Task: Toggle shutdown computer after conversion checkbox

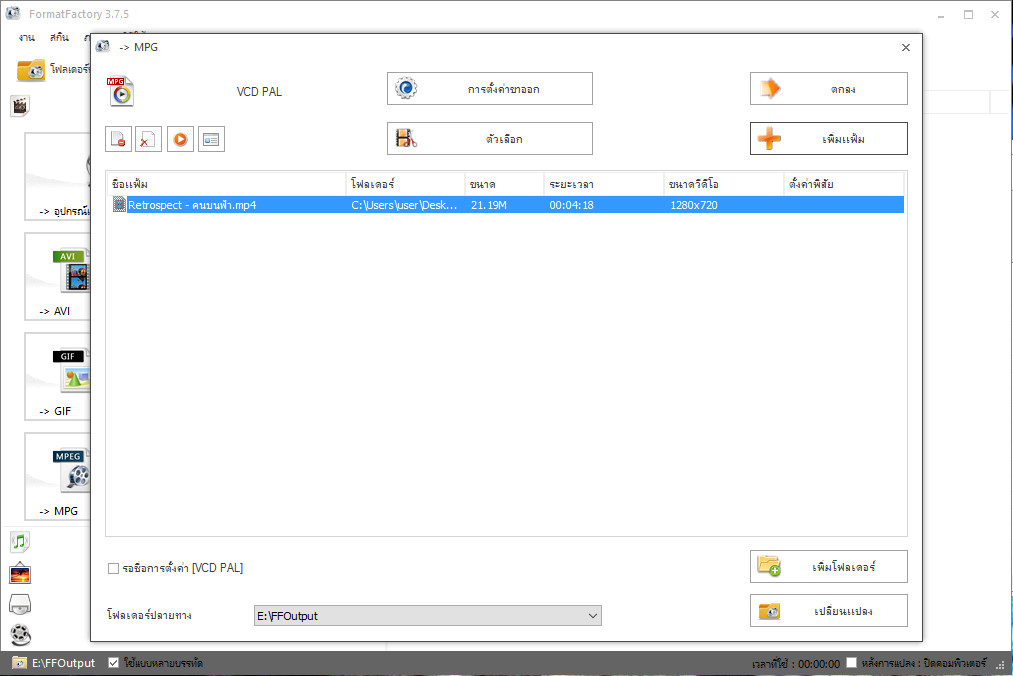Action: (x=851, y=662)
